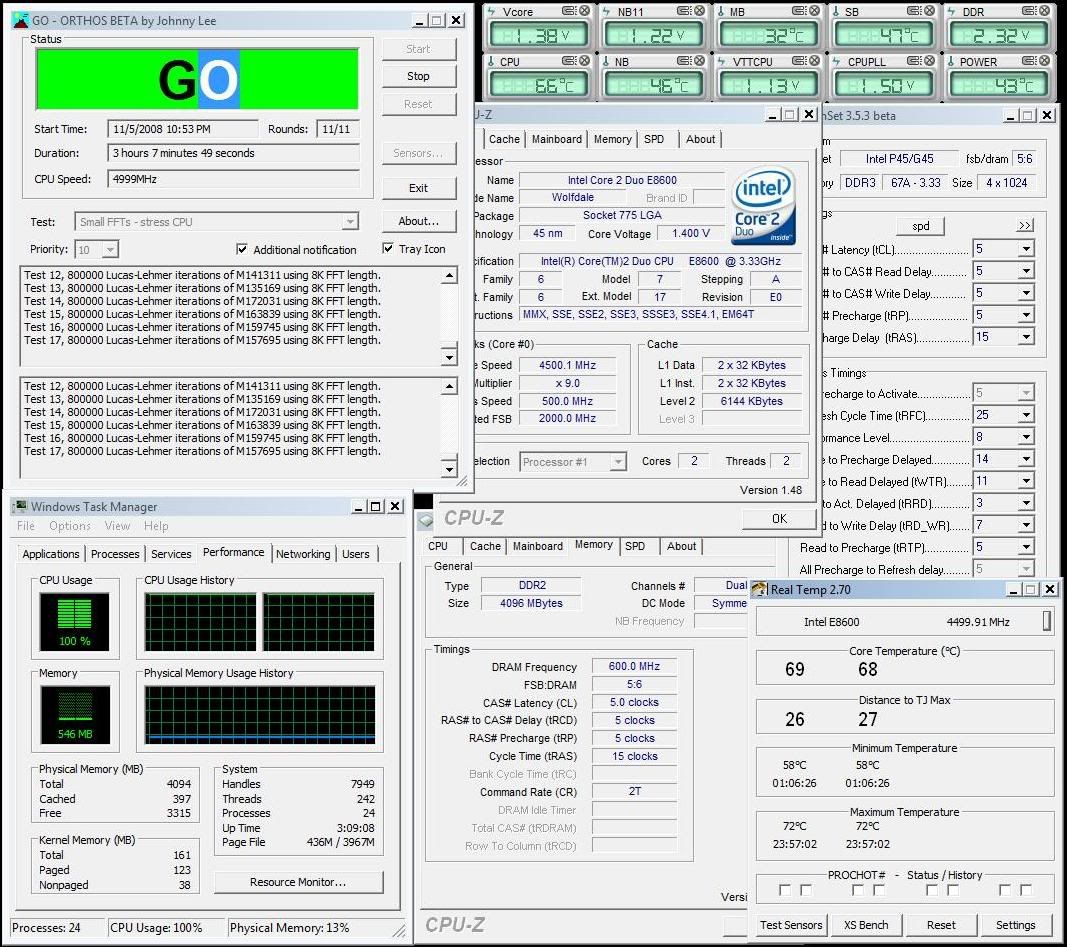Uncheck the Additional notification checkbox
The height and width of the screenshot is (947, 1067).
tap(242, 249)
